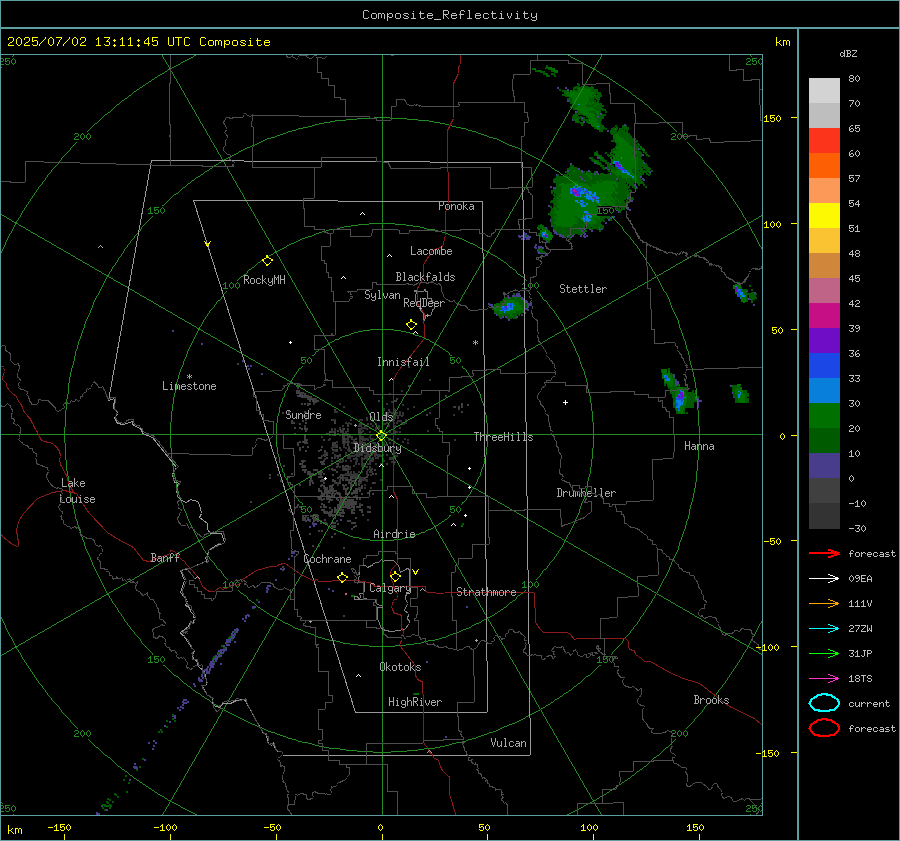900x841 pixels.
Task: Click the Didsbury city label
Action: 377,448
